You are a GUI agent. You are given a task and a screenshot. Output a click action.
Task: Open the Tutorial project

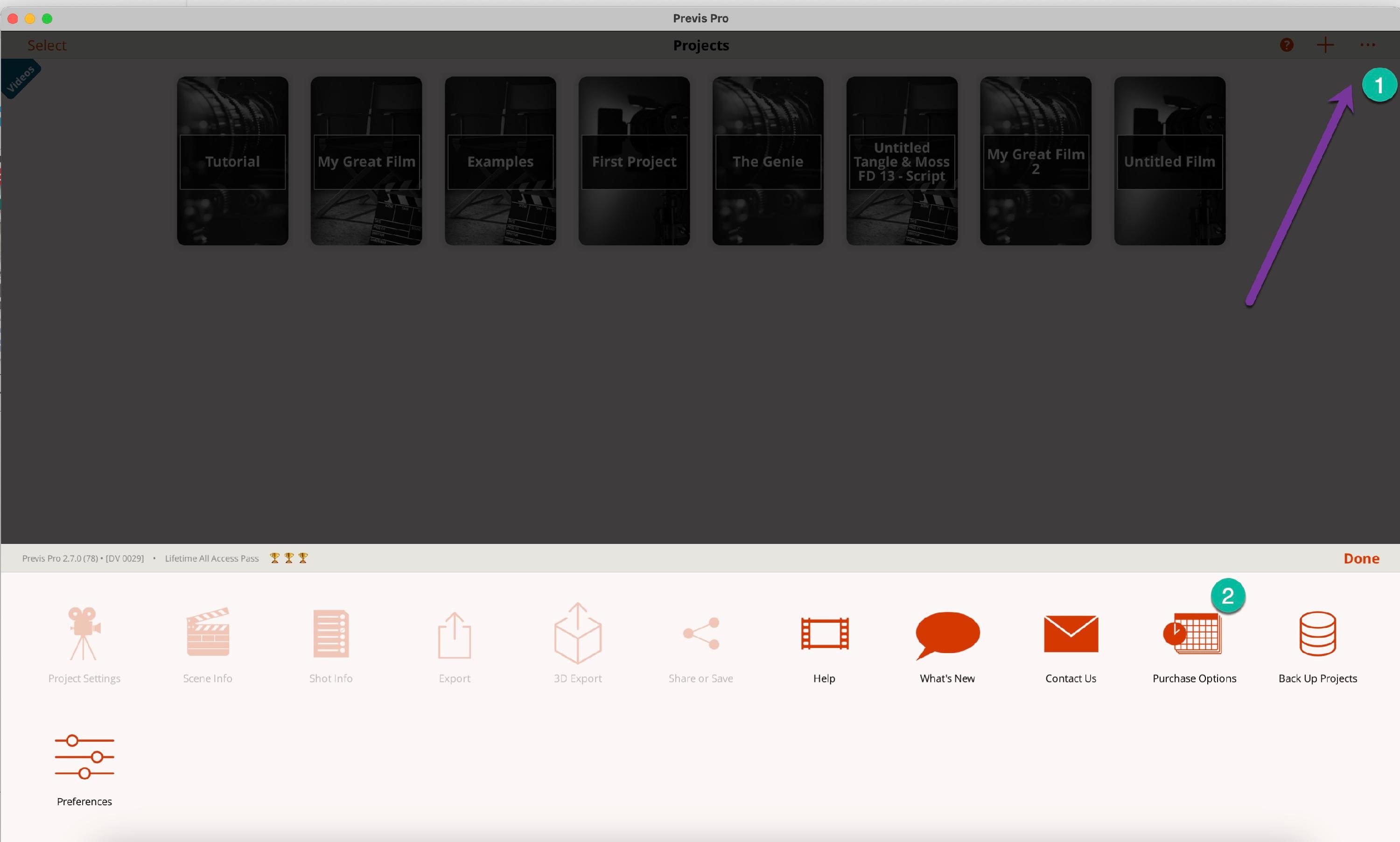tap(232, 161)
